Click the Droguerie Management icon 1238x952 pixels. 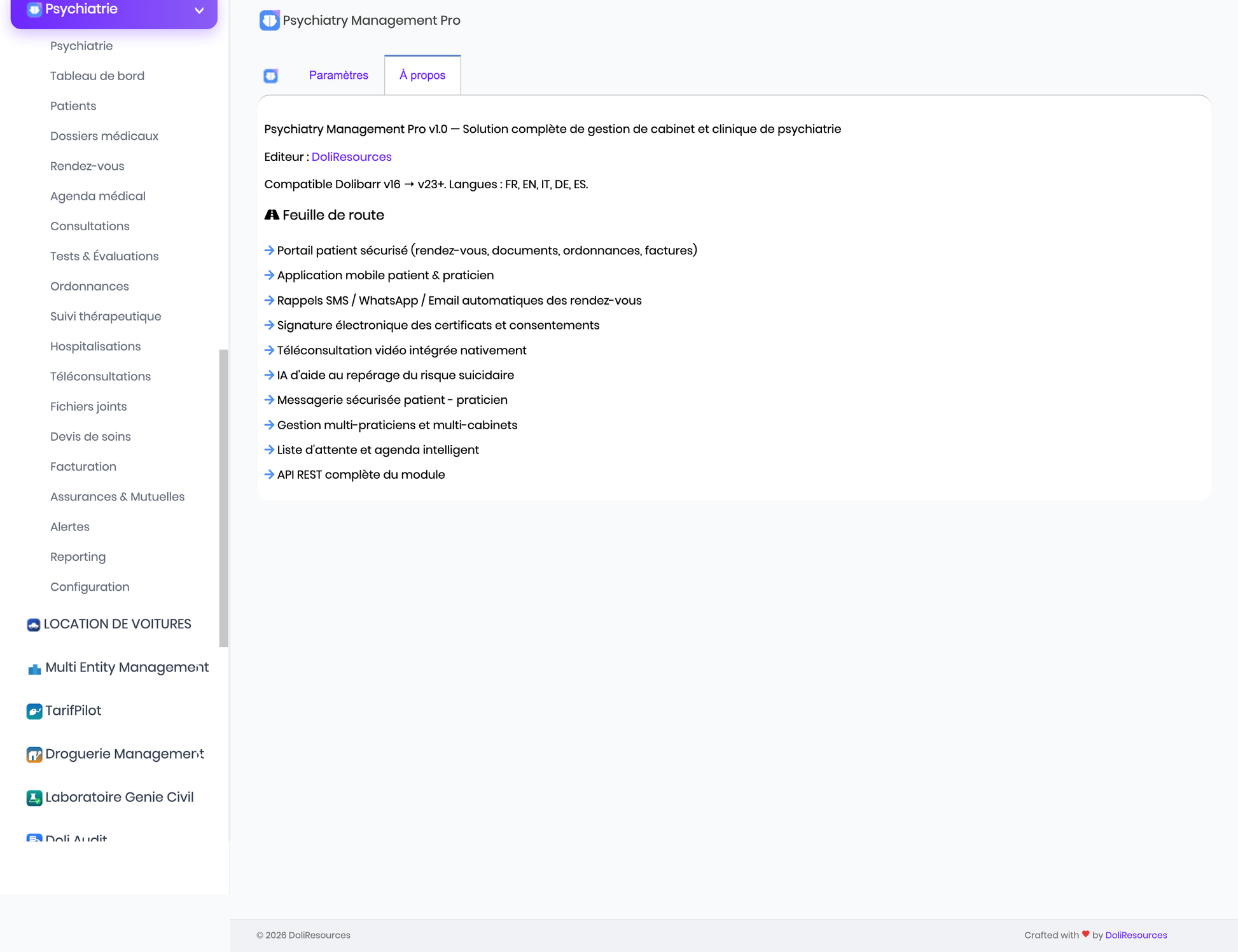(x=34, y=754)
